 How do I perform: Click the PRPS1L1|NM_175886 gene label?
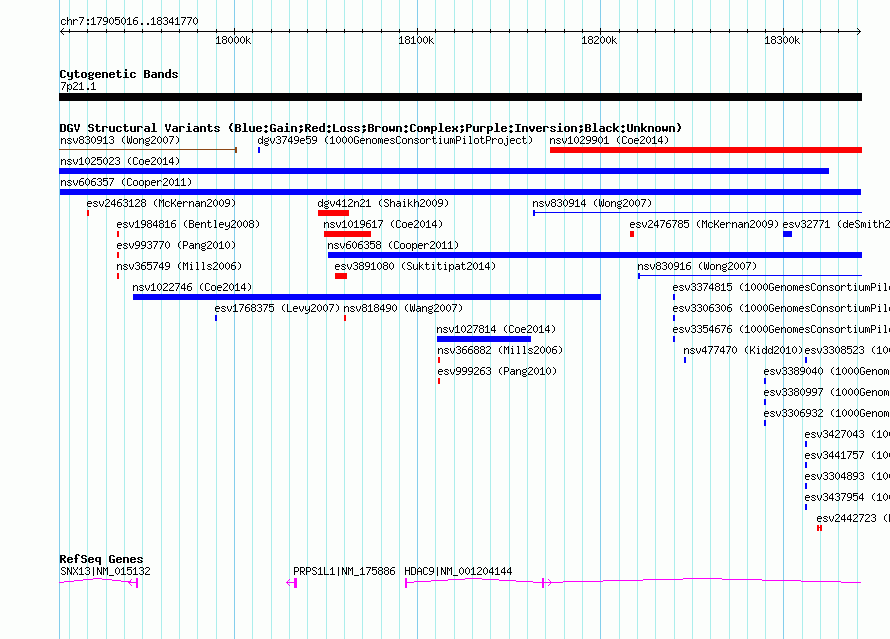344,571
